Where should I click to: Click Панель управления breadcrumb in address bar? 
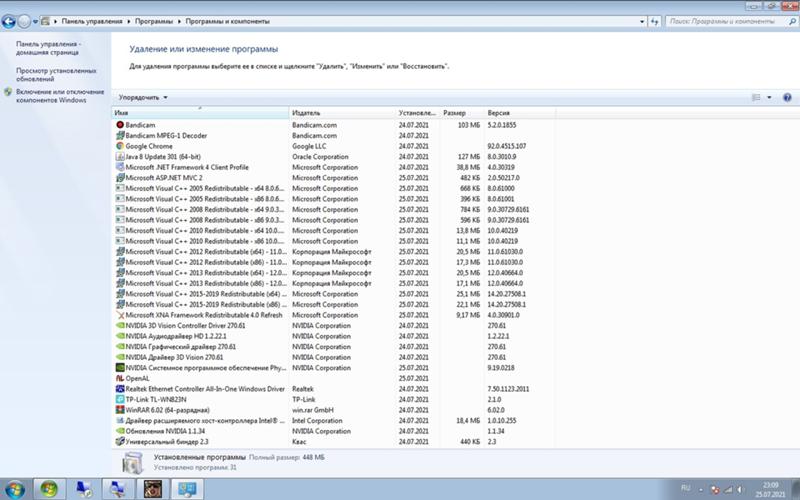click(x=92, y=21)
